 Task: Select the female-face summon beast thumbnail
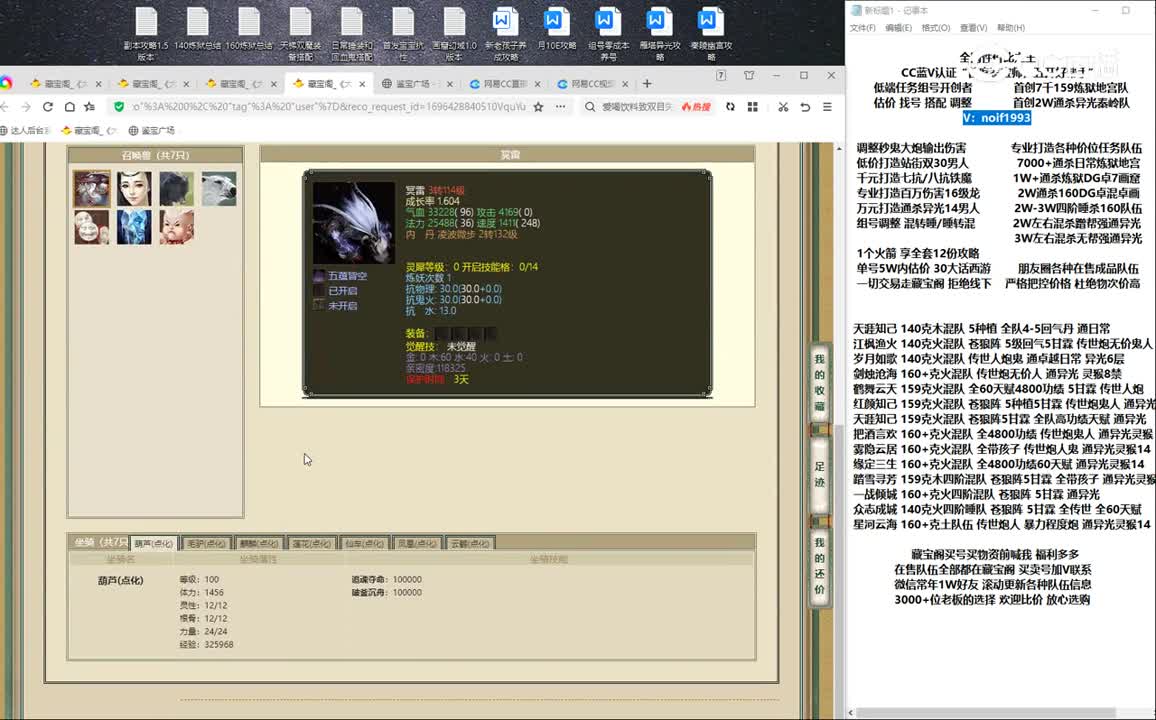(134, 189)
